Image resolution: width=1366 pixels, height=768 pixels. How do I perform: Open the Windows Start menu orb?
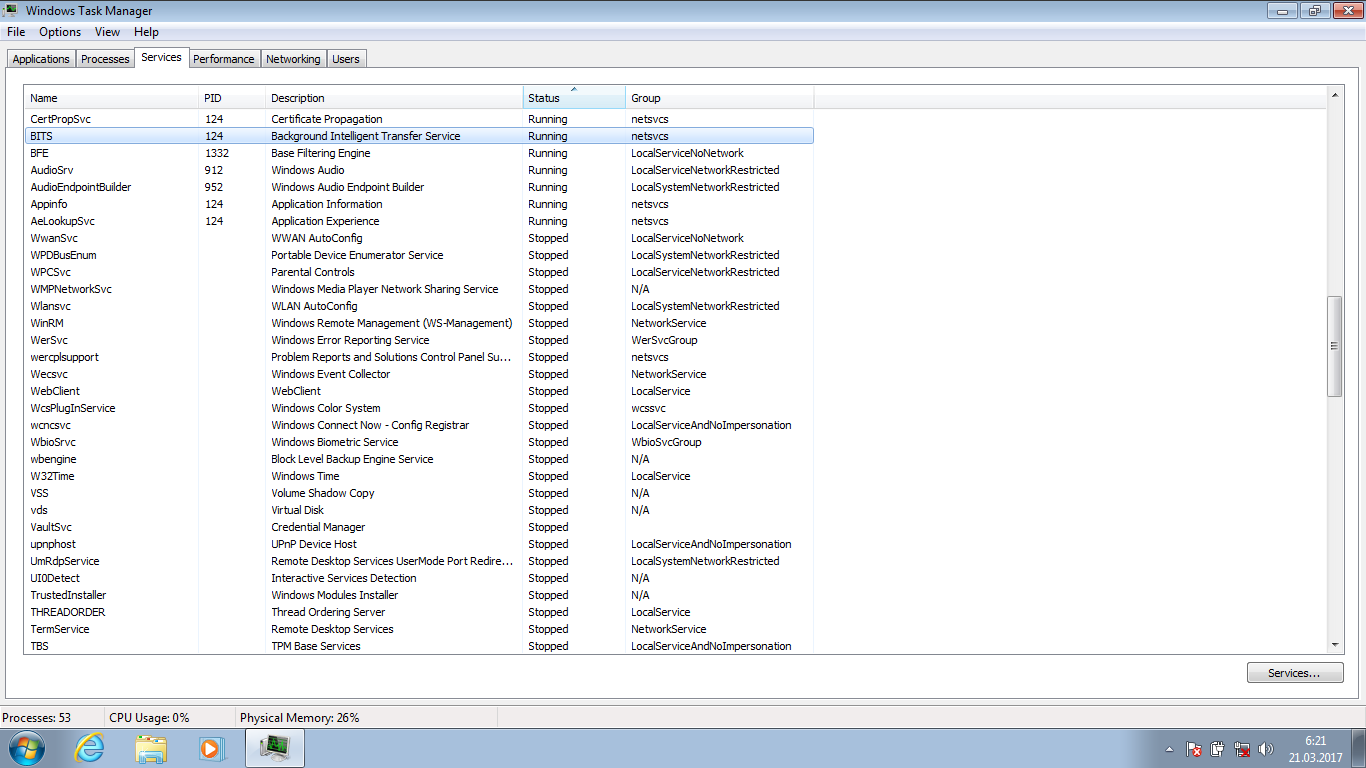click(x=27, y=748)
